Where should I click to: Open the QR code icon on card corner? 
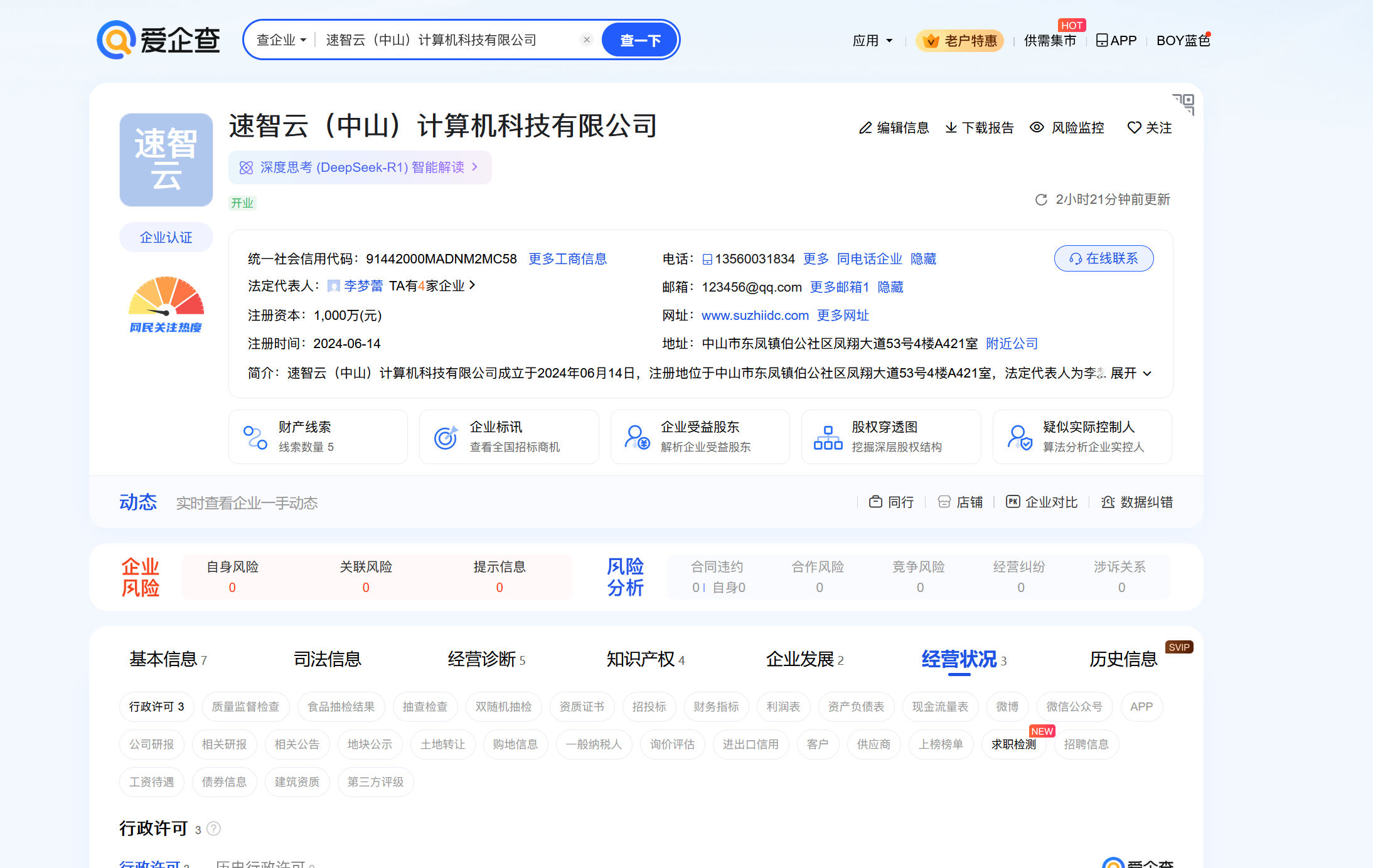(1183, 104)
